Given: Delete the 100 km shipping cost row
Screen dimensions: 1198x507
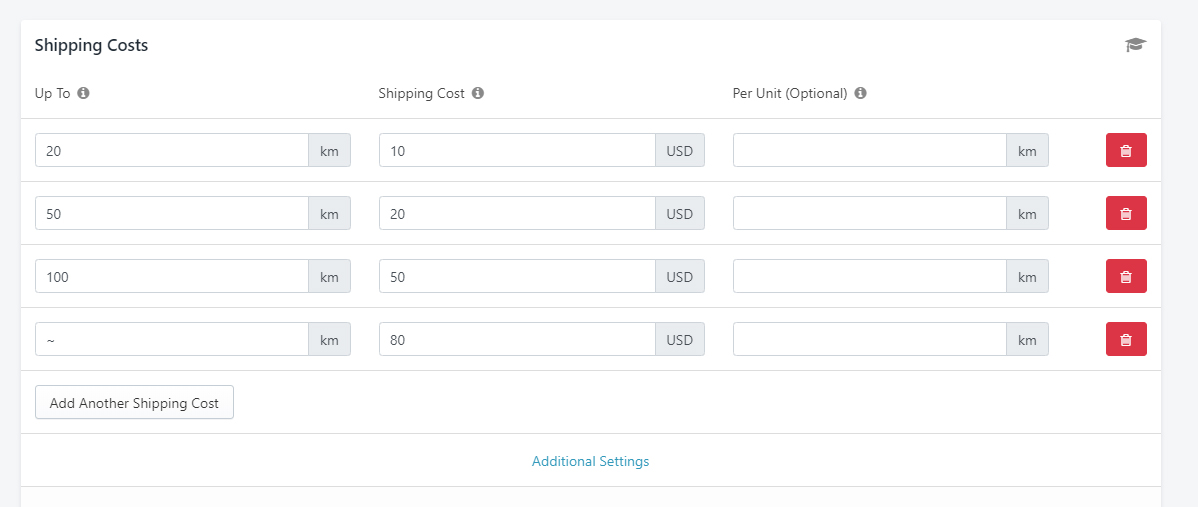Looking at the screenshot, I should 1125,276.
